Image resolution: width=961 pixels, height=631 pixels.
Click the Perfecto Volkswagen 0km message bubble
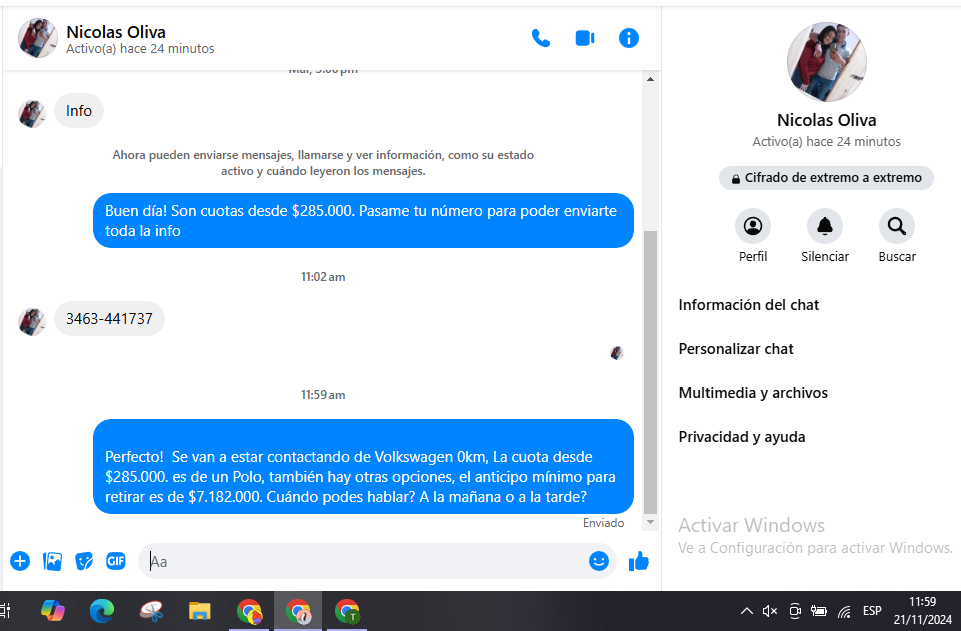coord(363,467)
